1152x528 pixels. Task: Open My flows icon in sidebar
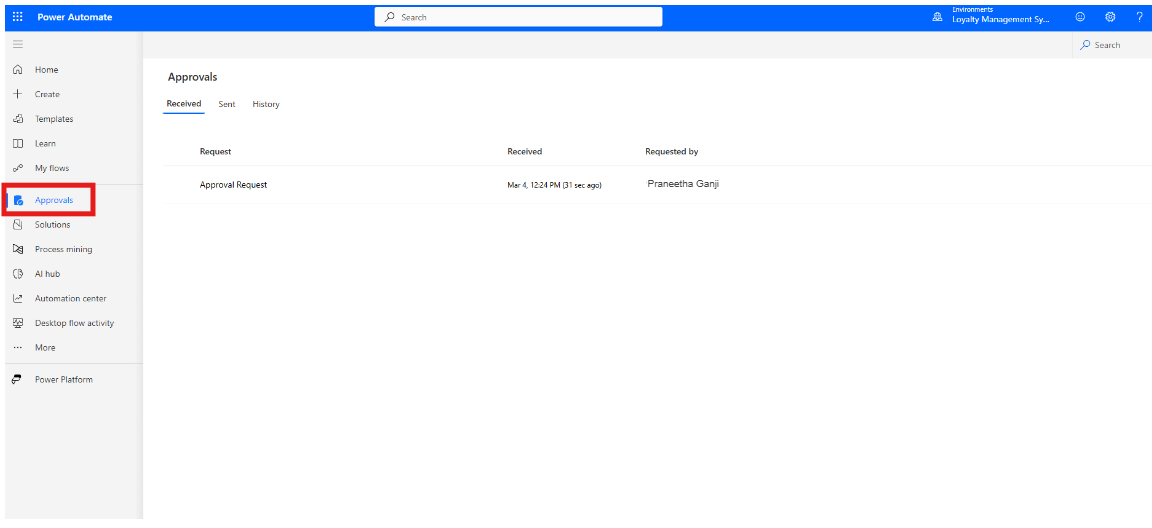[x=18, y=168]
